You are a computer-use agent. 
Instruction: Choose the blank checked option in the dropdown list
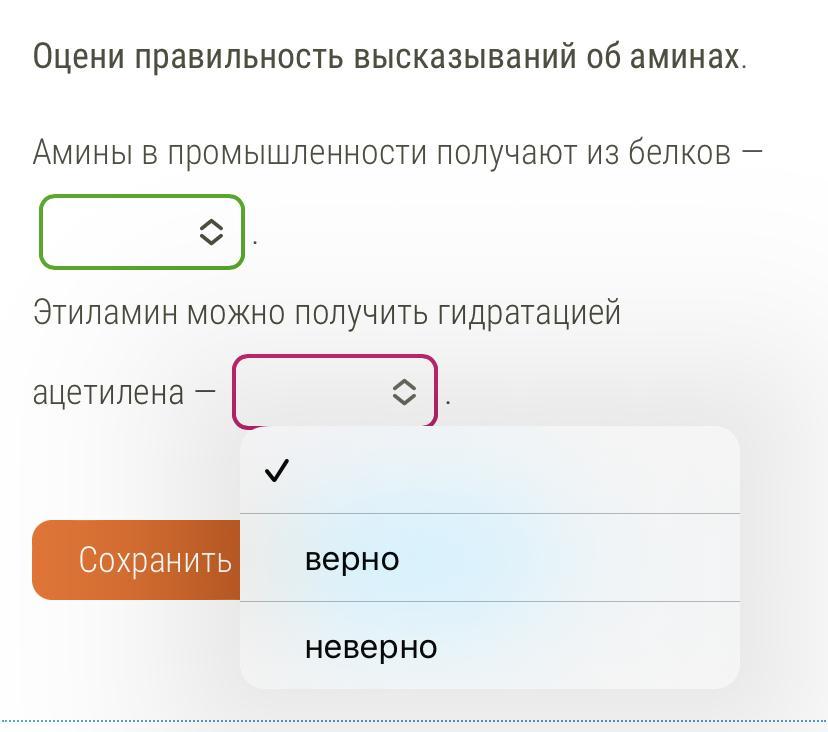490,470
